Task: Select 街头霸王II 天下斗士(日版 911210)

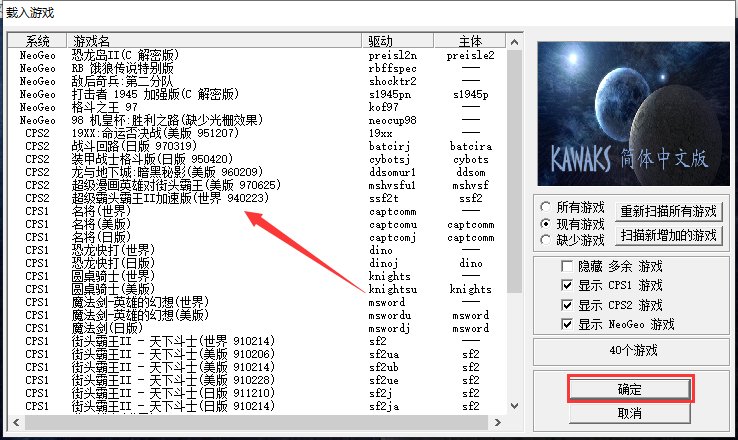Action: click(x=173, y=393)
